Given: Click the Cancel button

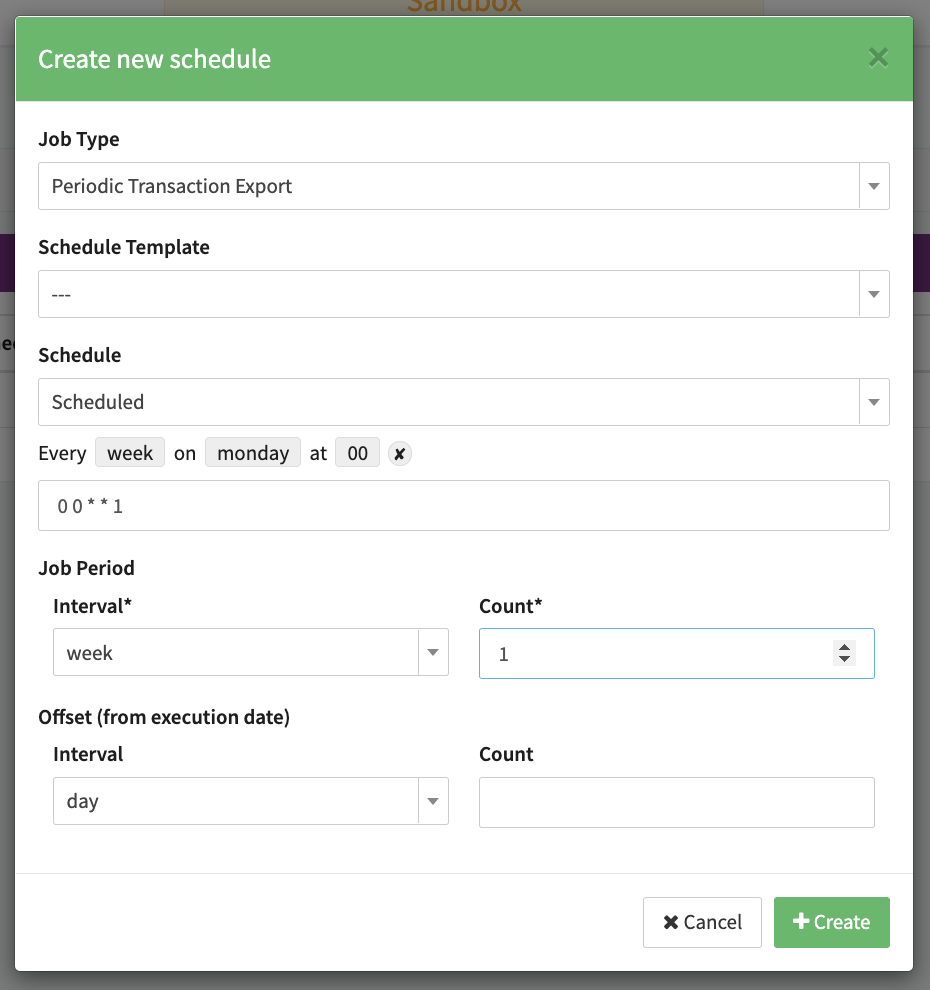Looking at the screenshot, I should [x=702, y=922].
